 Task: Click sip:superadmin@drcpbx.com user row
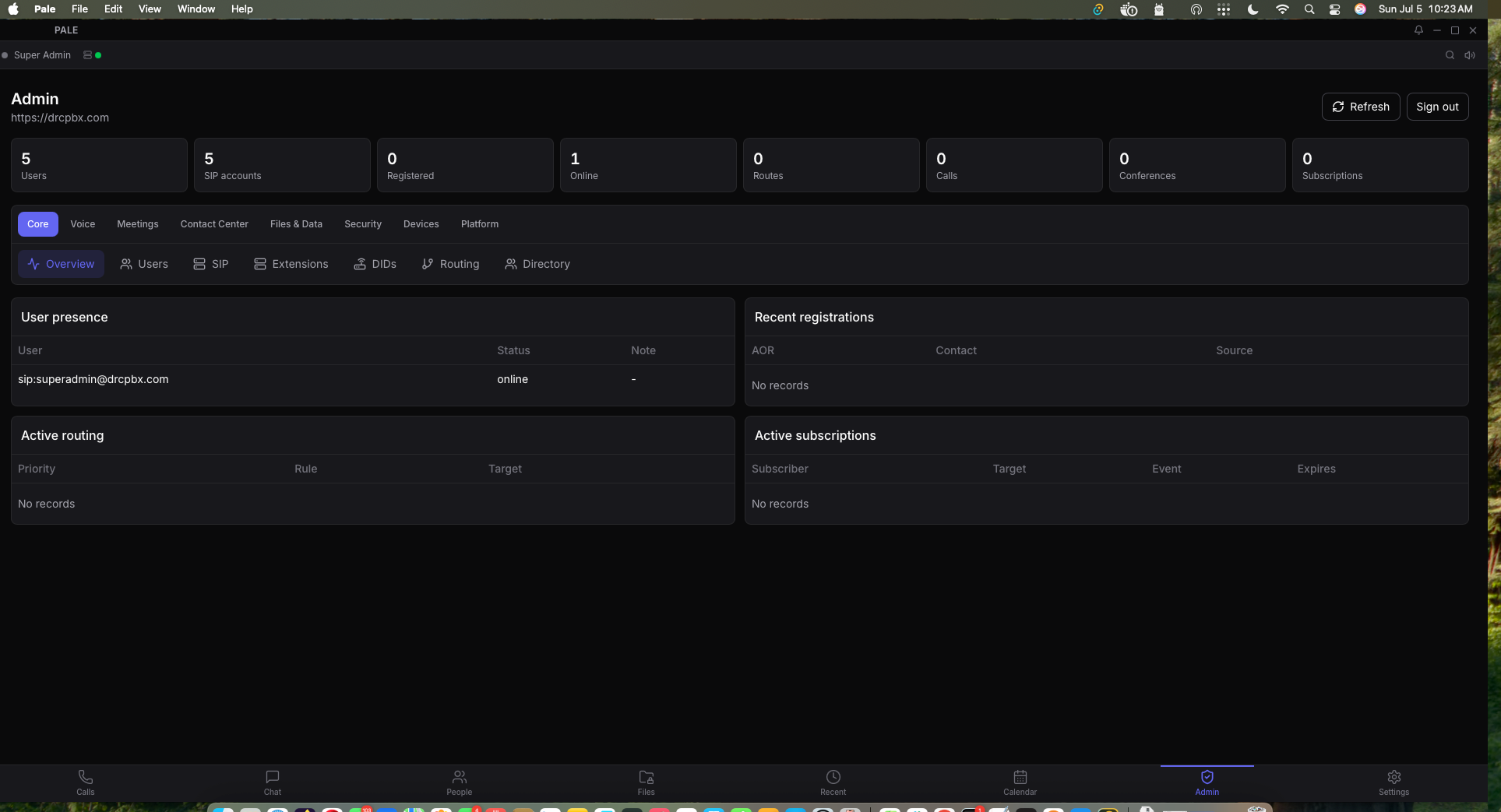click(x=373, y=380)
